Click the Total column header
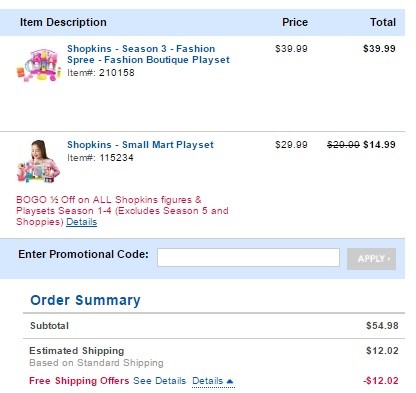The height and width of the screenshot is (393, 416). point(383,22)
